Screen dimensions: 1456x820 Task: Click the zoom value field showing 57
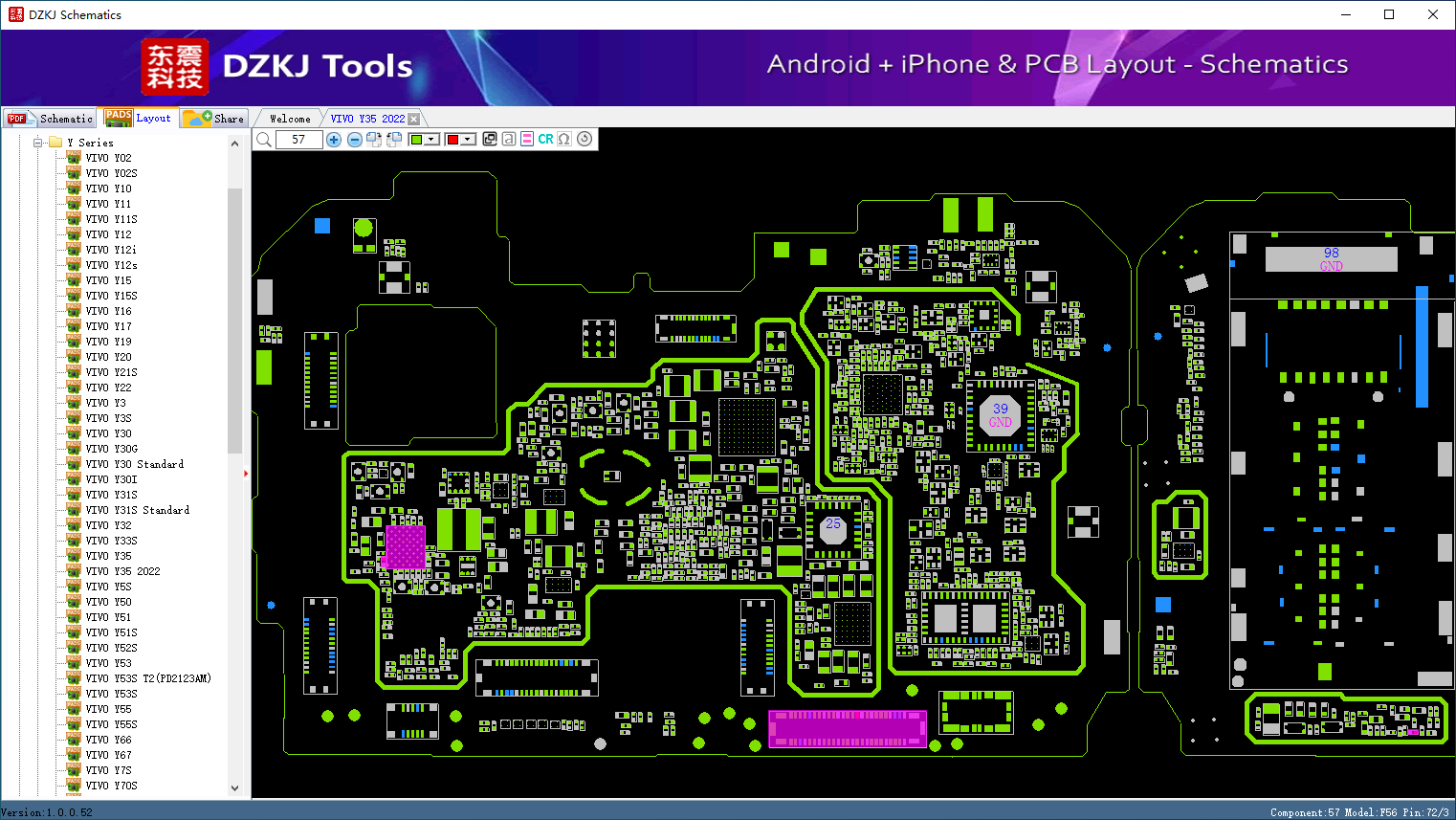point(299,140)
